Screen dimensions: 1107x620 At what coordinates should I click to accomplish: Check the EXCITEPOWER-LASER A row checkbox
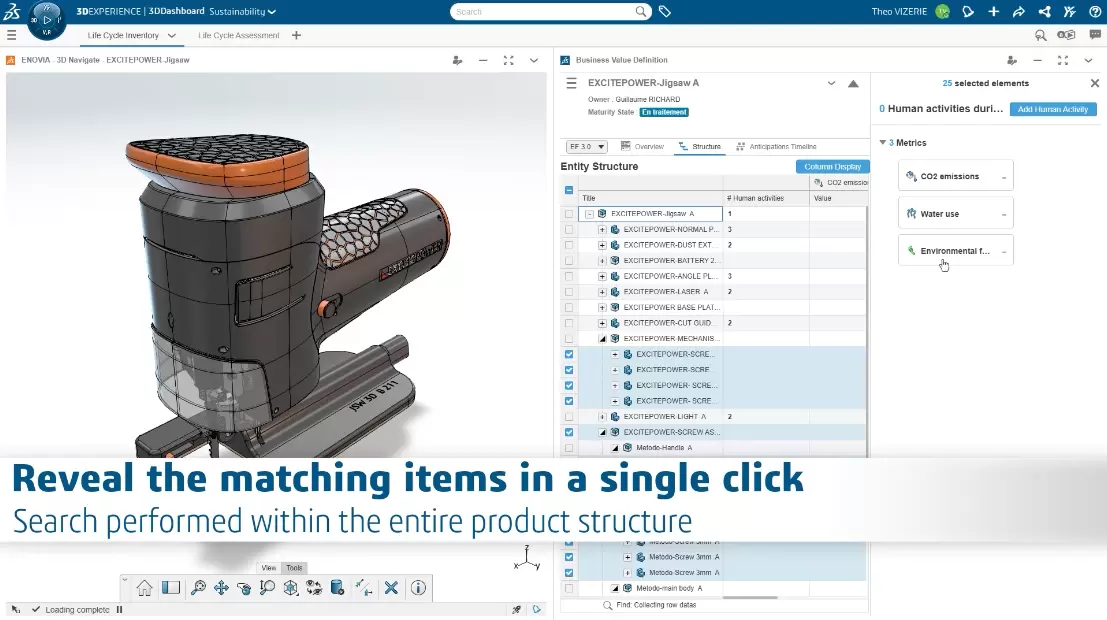569,292
